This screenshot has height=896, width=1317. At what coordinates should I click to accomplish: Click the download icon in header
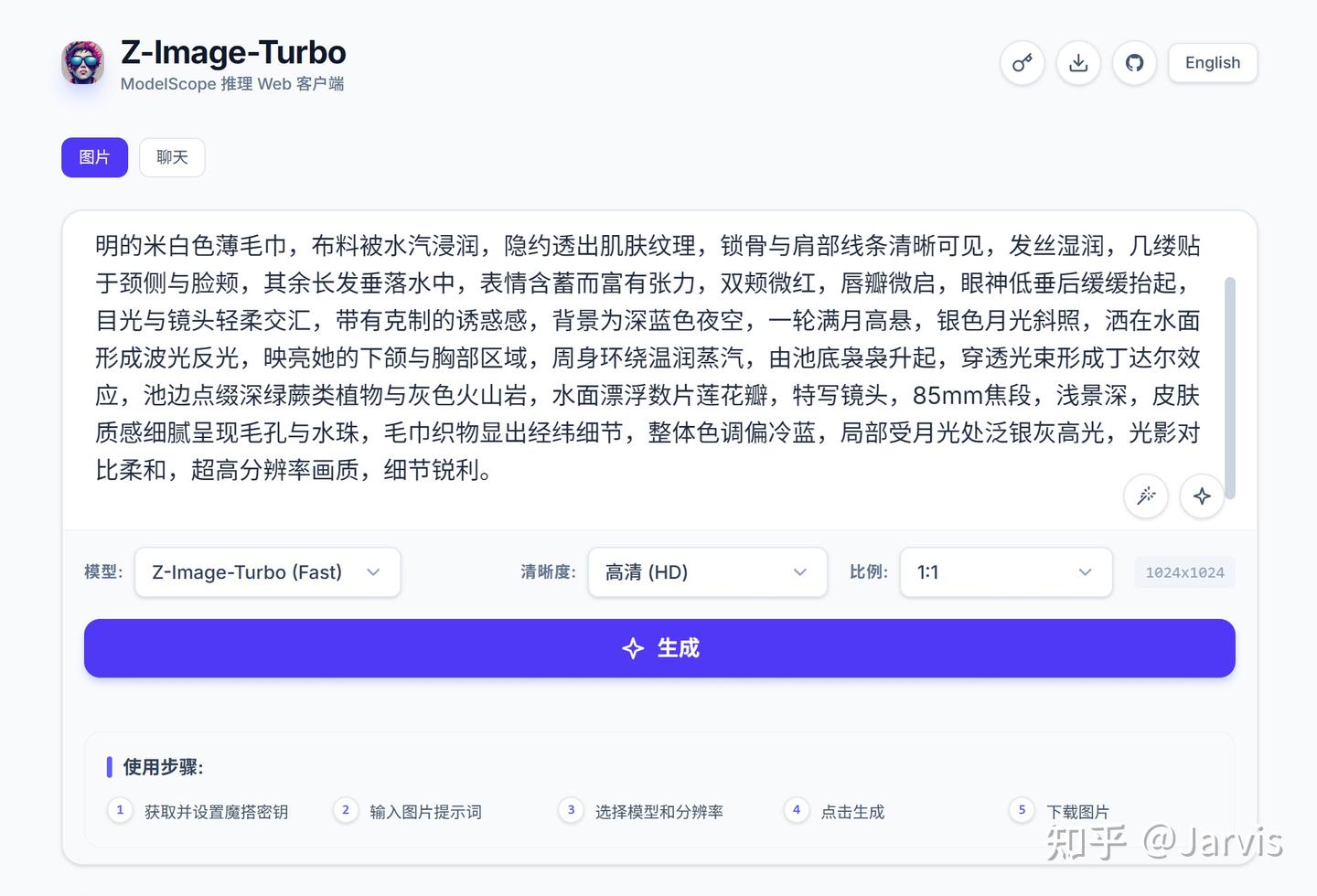(x=1078, y=63)
